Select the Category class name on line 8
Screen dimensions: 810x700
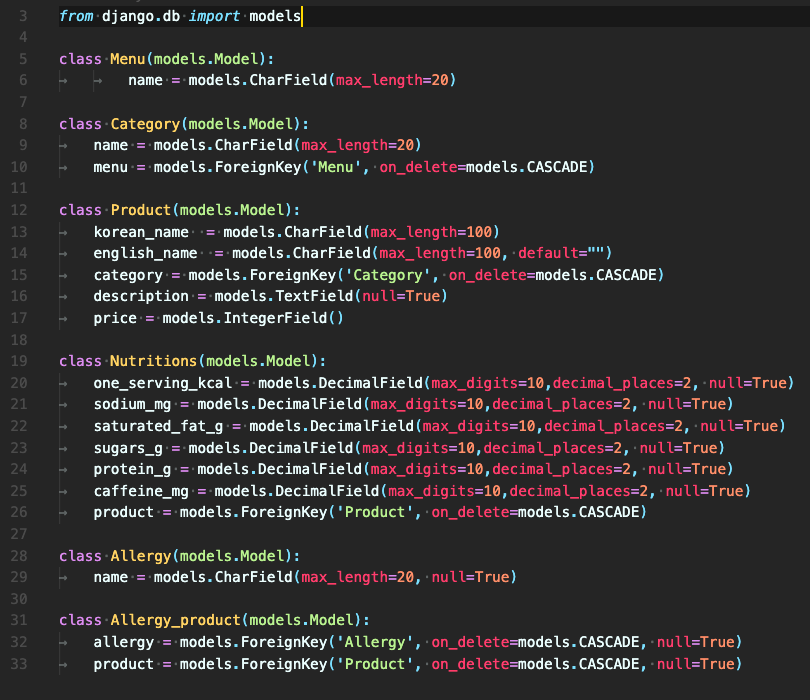coord(145,124)
